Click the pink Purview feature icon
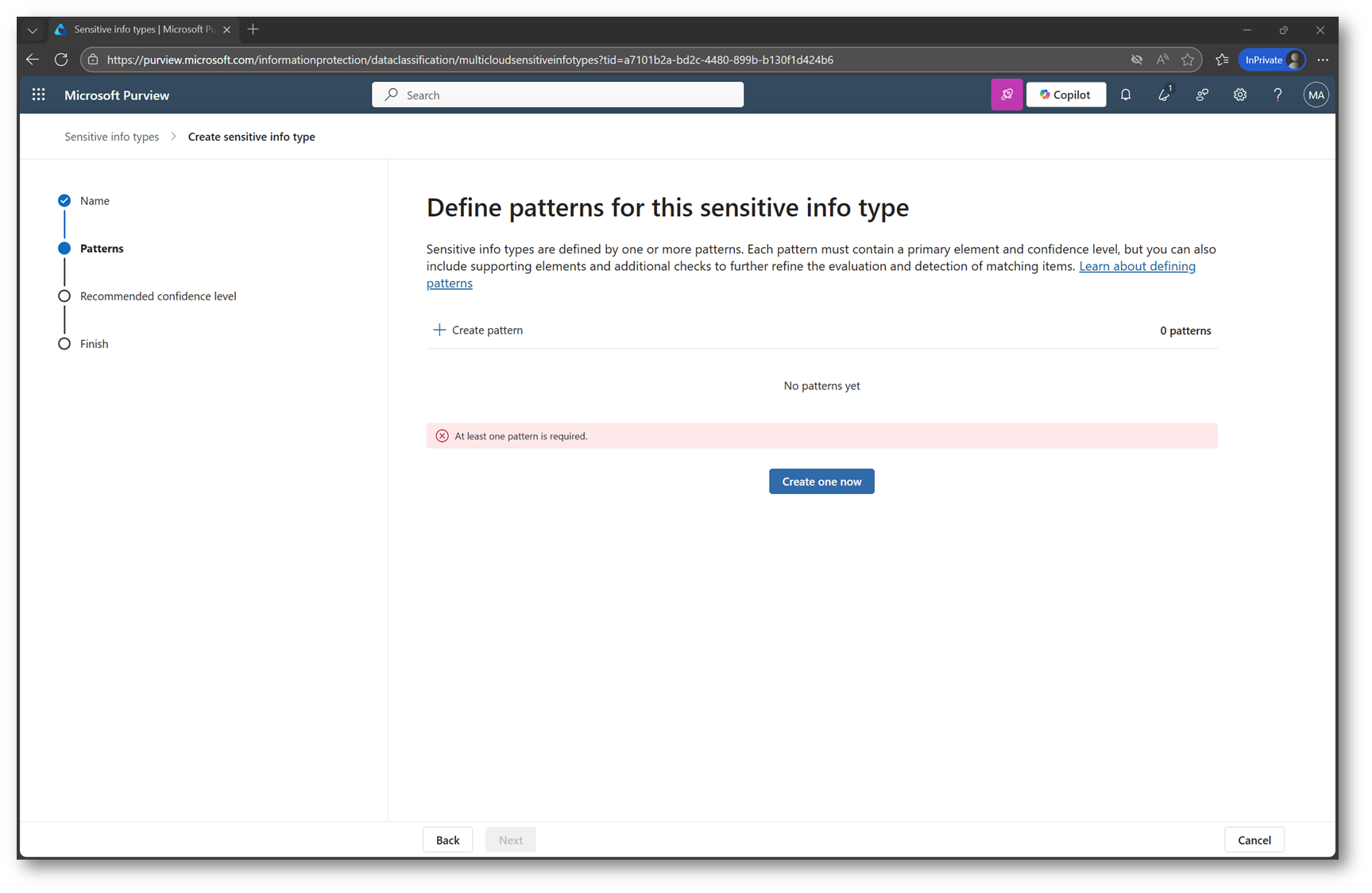The image size is (1372, 893). pyautogui.click(x=1006, y=95)
